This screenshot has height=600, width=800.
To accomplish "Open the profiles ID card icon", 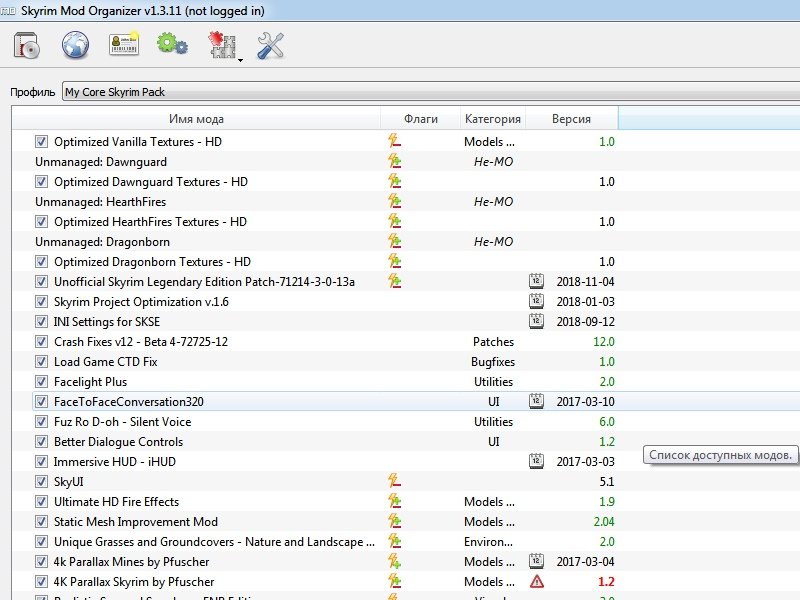I will pos(124,45).
